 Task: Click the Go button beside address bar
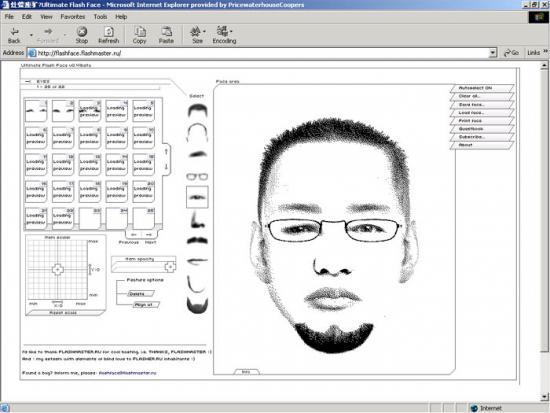point(511,53)
